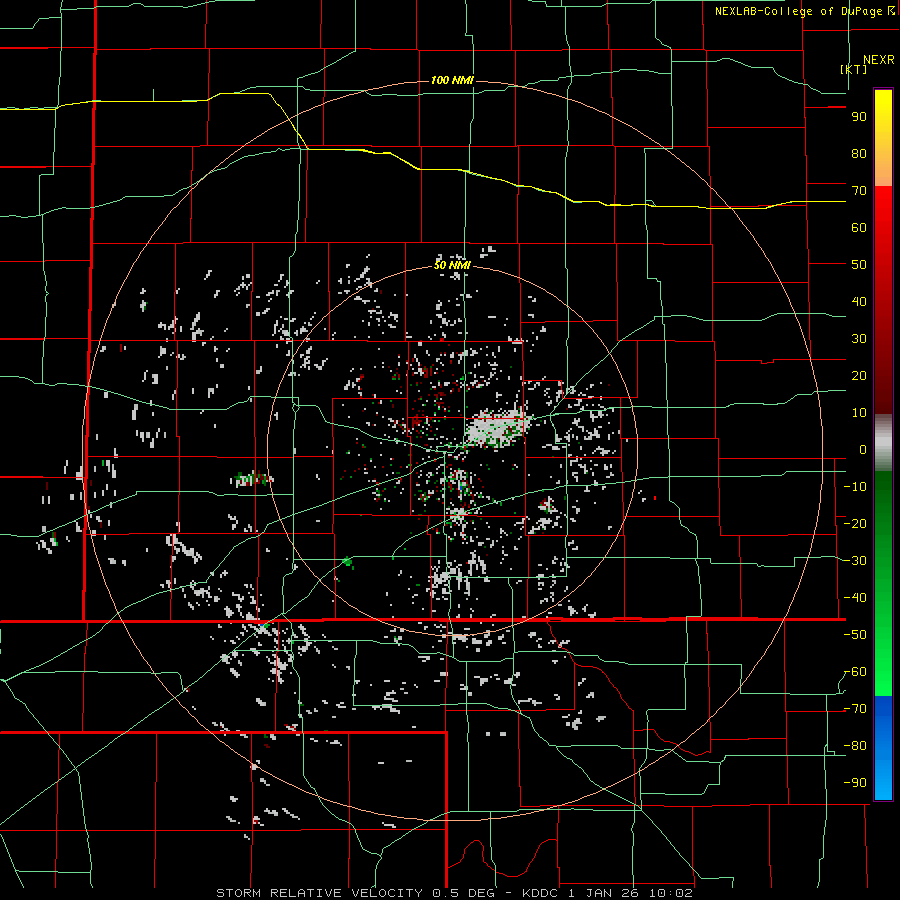Click the 70 value on the velocity scale
Viewport: 900px width, 900px height.
pyautogui.click(x=859, y=191)
